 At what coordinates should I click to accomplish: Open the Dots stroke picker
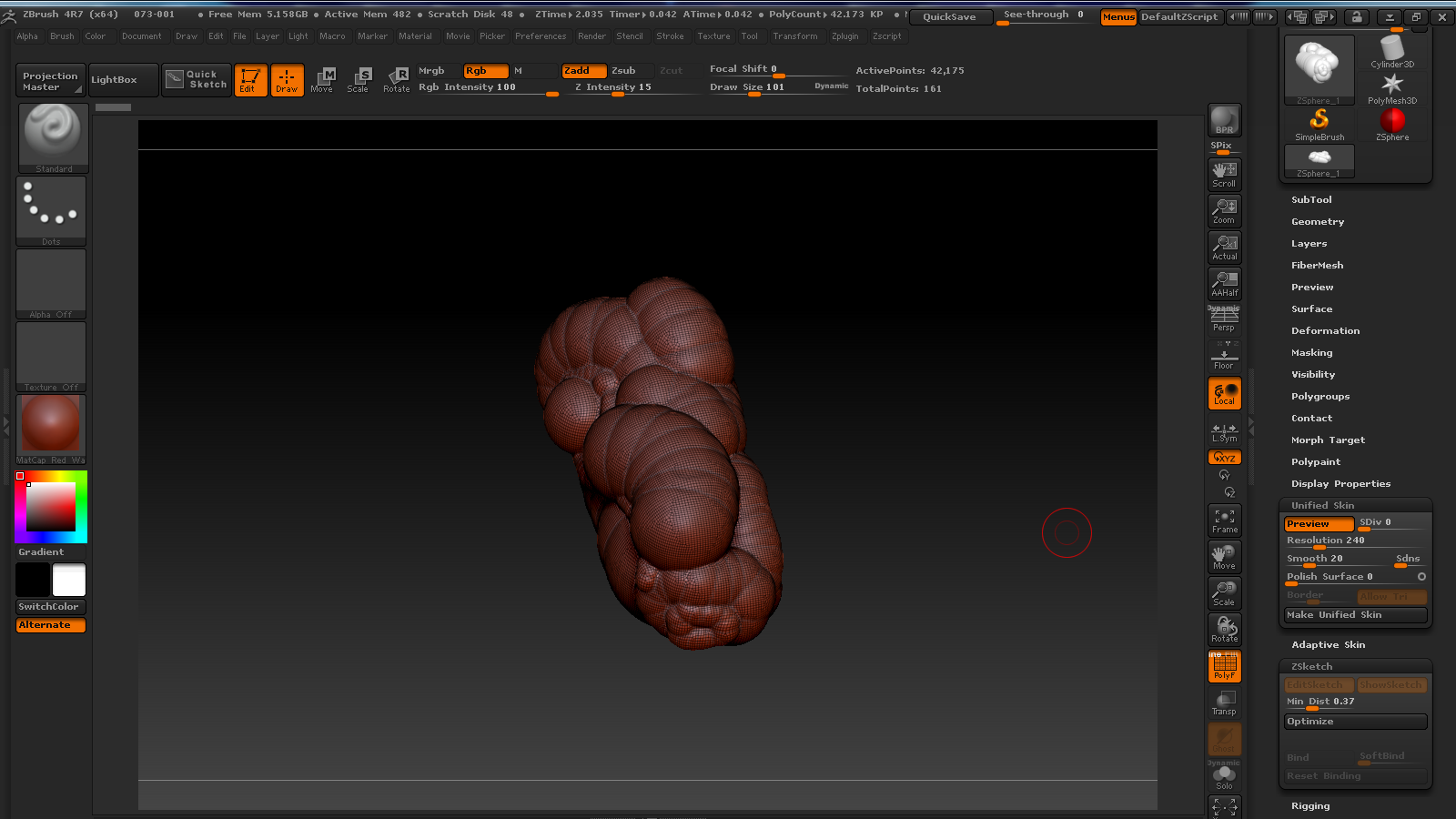coord(51,210)
